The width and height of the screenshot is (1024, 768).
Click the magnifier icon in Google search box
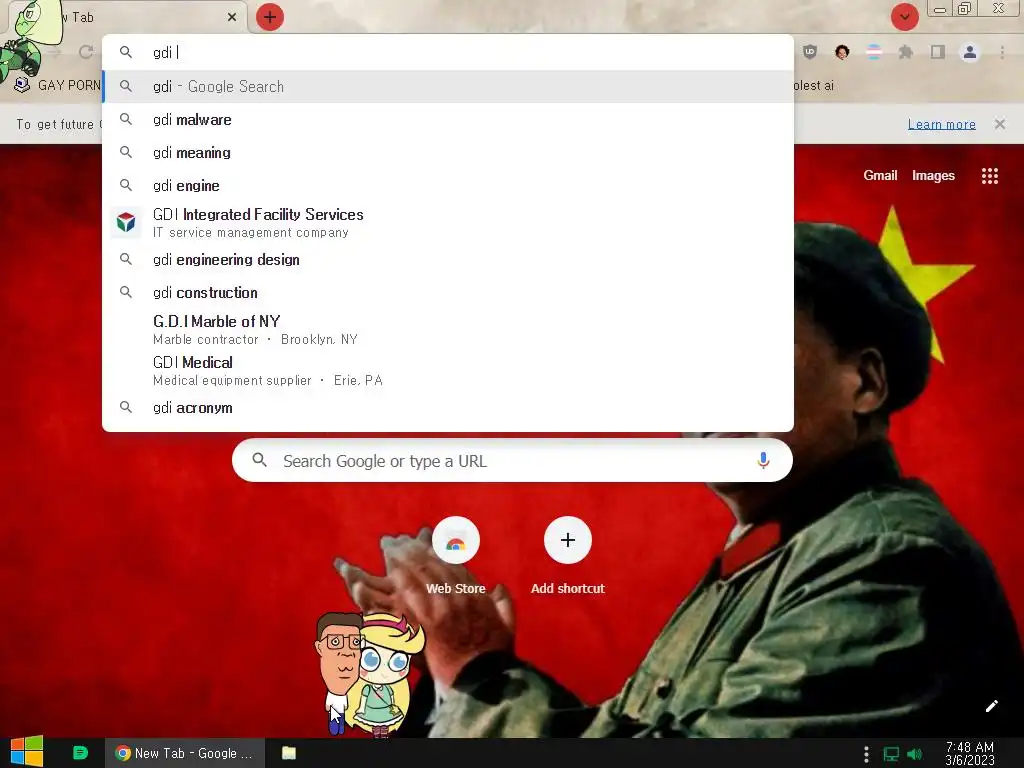point(259,460)
